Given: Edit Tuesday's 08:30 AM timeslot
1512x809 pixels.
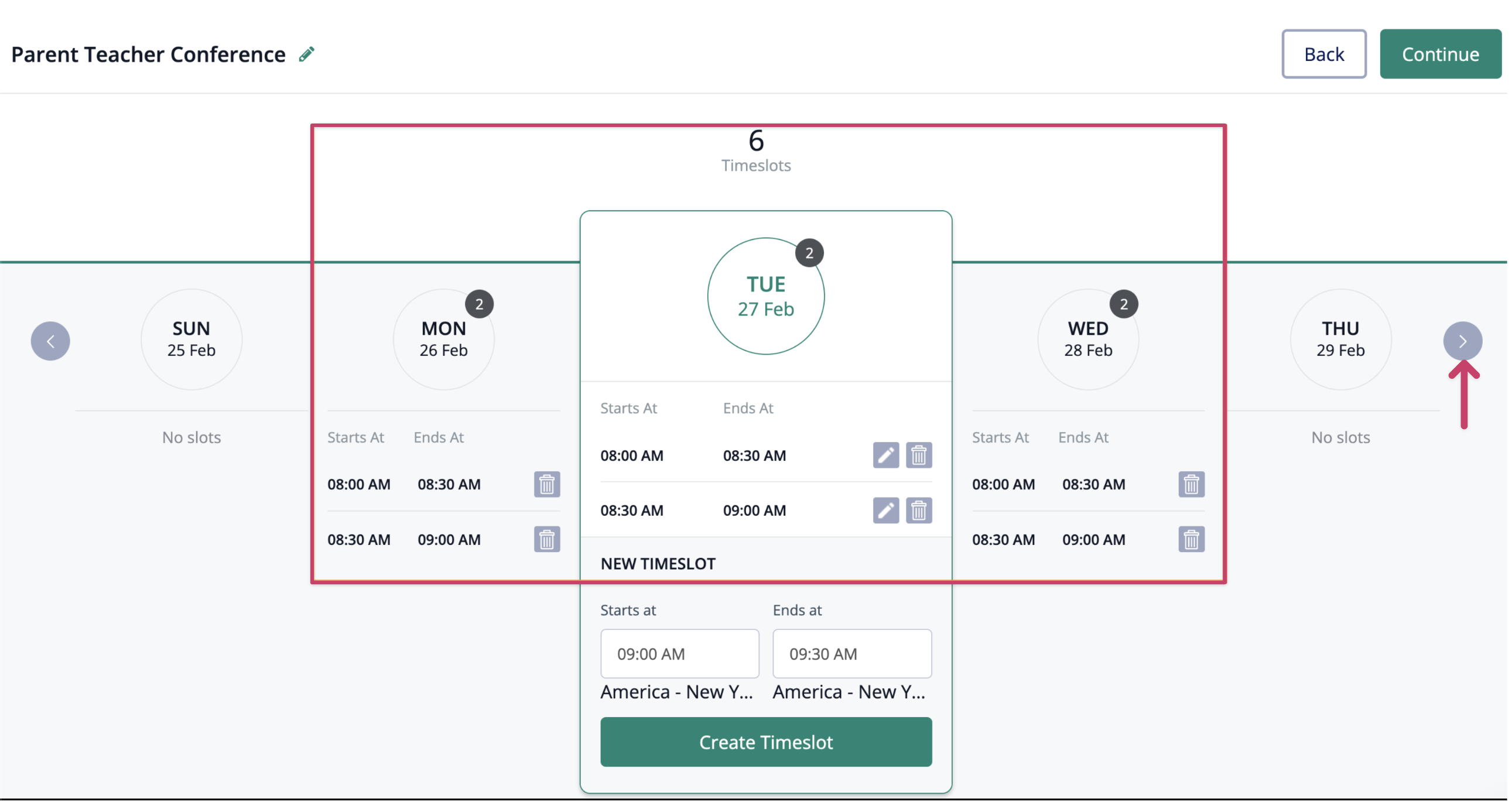Looking at the screenshot, I should (x=885, y=510).
